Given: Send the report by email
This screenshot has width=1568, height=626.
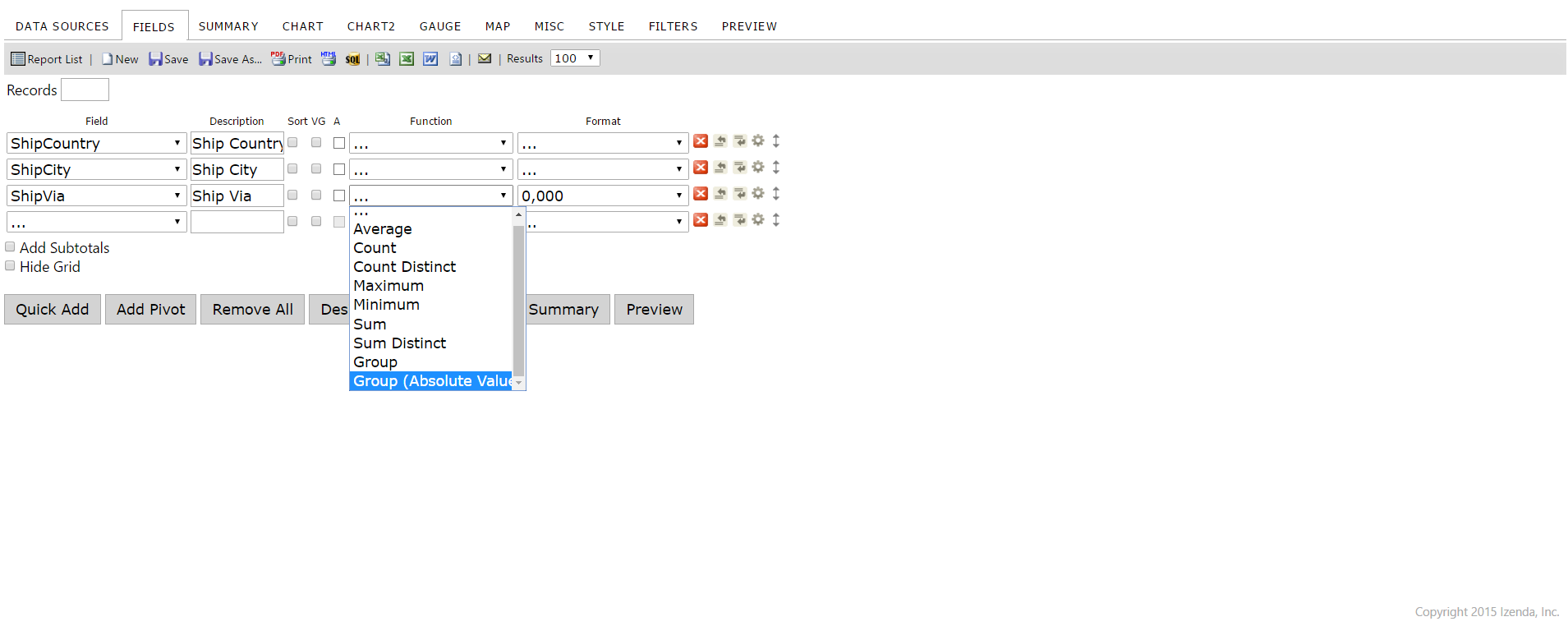Looking at the screenshot, I should click(x=485, y=59).
